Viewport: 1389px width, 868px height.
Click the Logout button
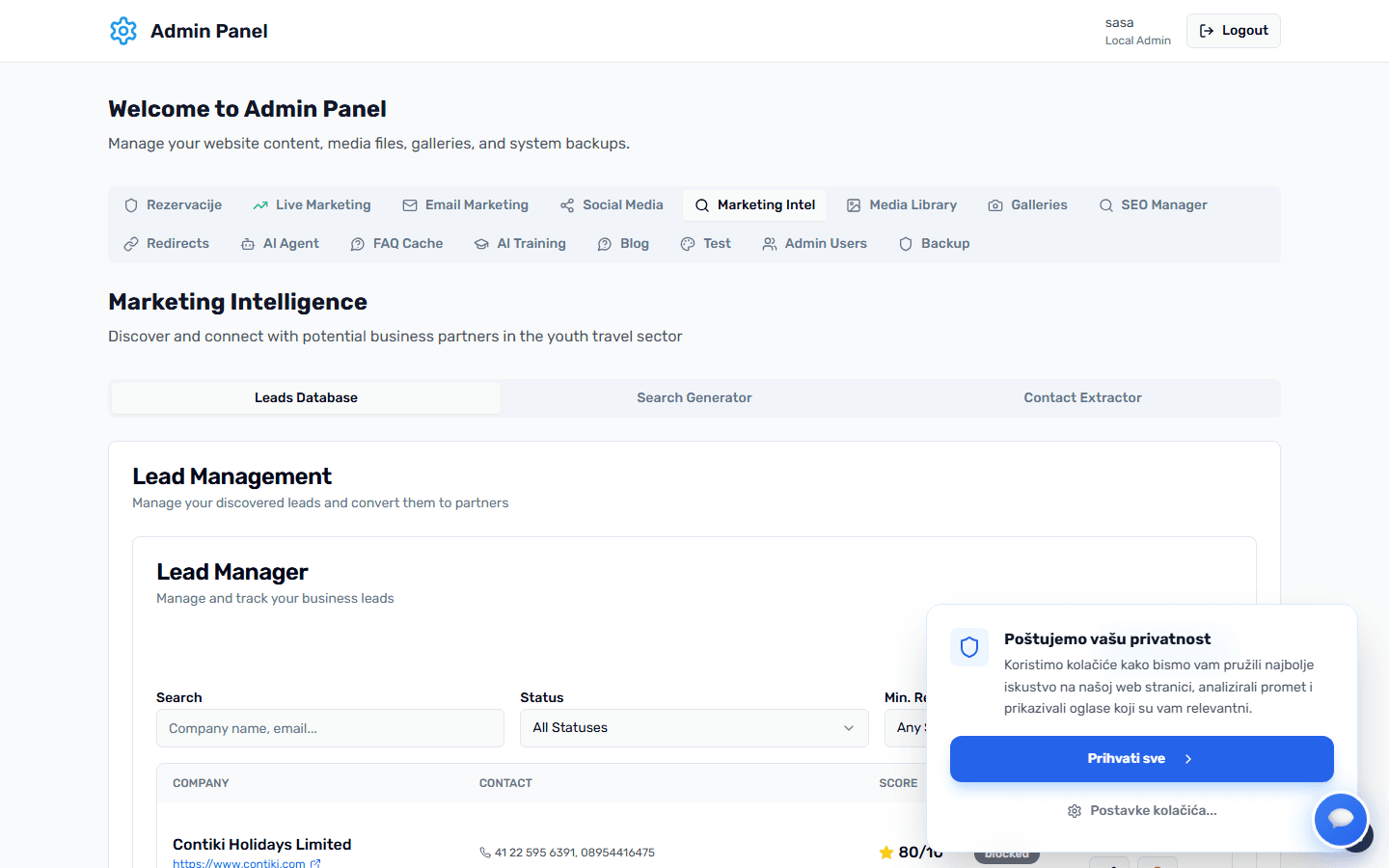click(1233, 31)
